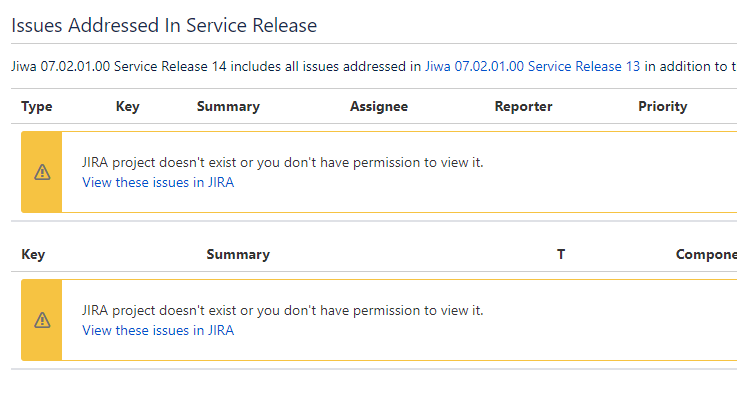Viewport: 737px width, 403px height.
Task: Open Jiwa 07.02.01.00 Service Release 13 link
Action: coord(532,66)
